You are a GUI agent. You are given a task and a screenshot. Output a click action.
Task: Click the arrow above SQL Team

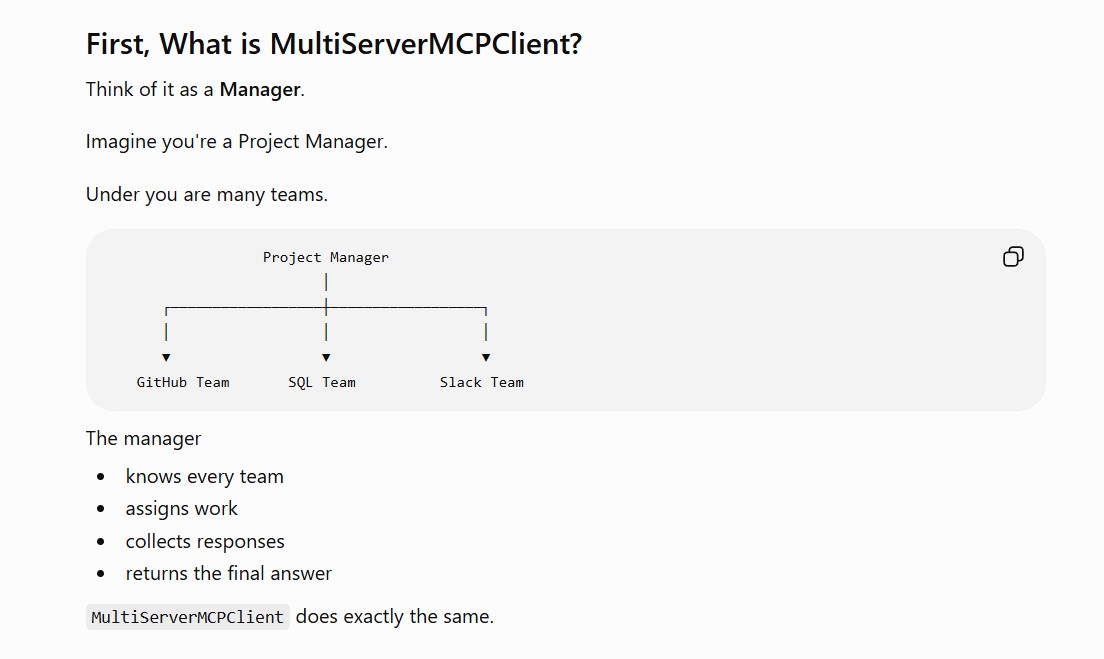point(326,358)
